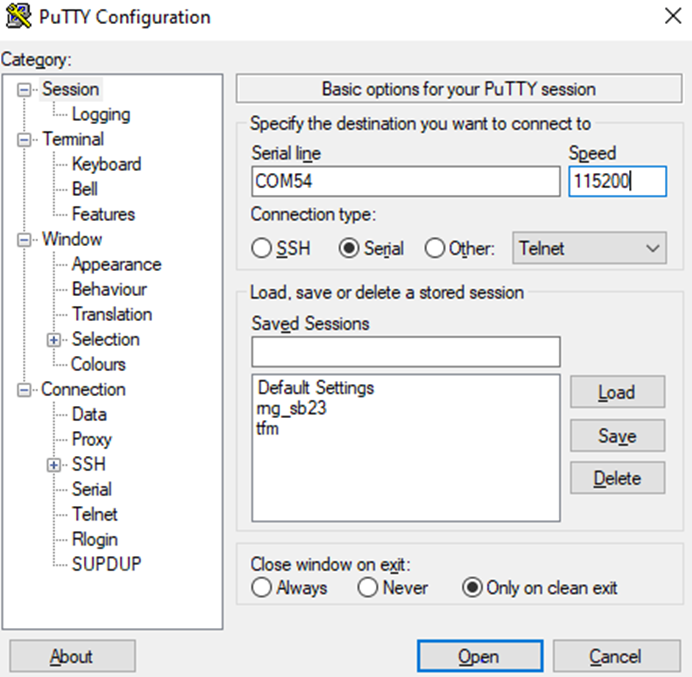This screenshot has width=692, height=677.
Task: Collapse the Session tree node
Action: [x=24, y=90]
